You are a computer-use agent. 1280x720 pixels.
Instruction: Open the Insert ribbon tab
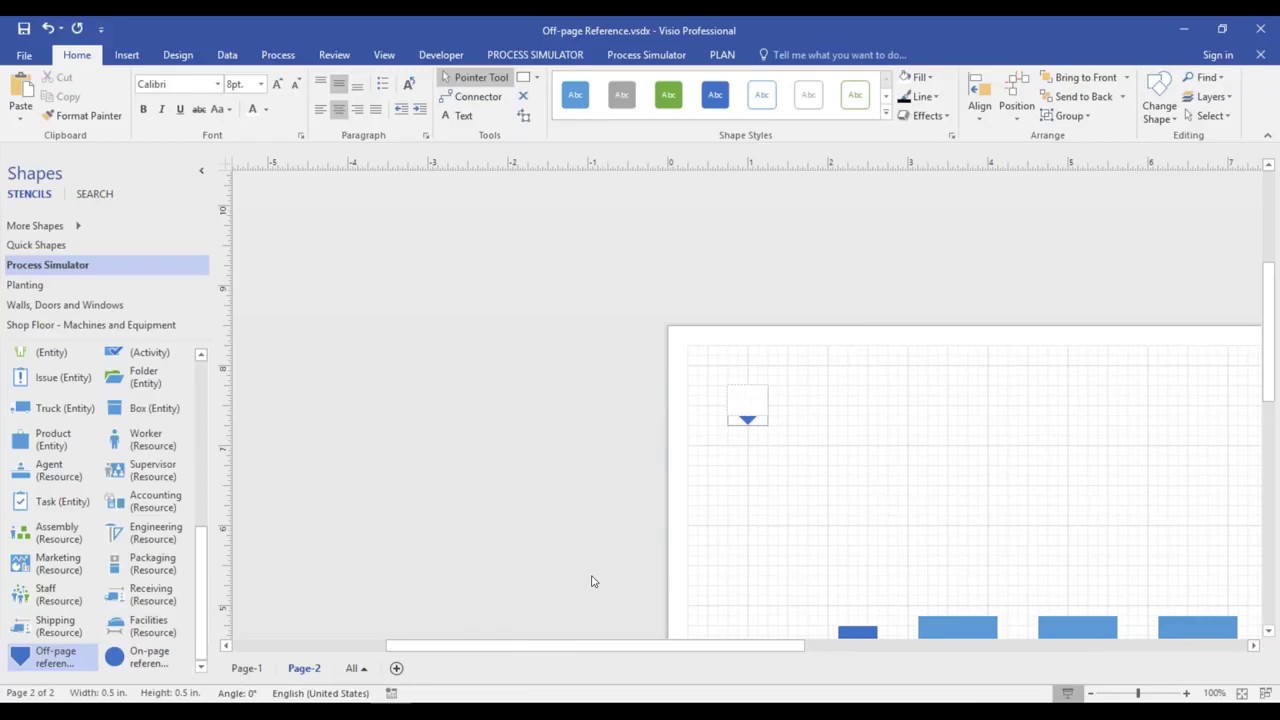tap(127, 55)
